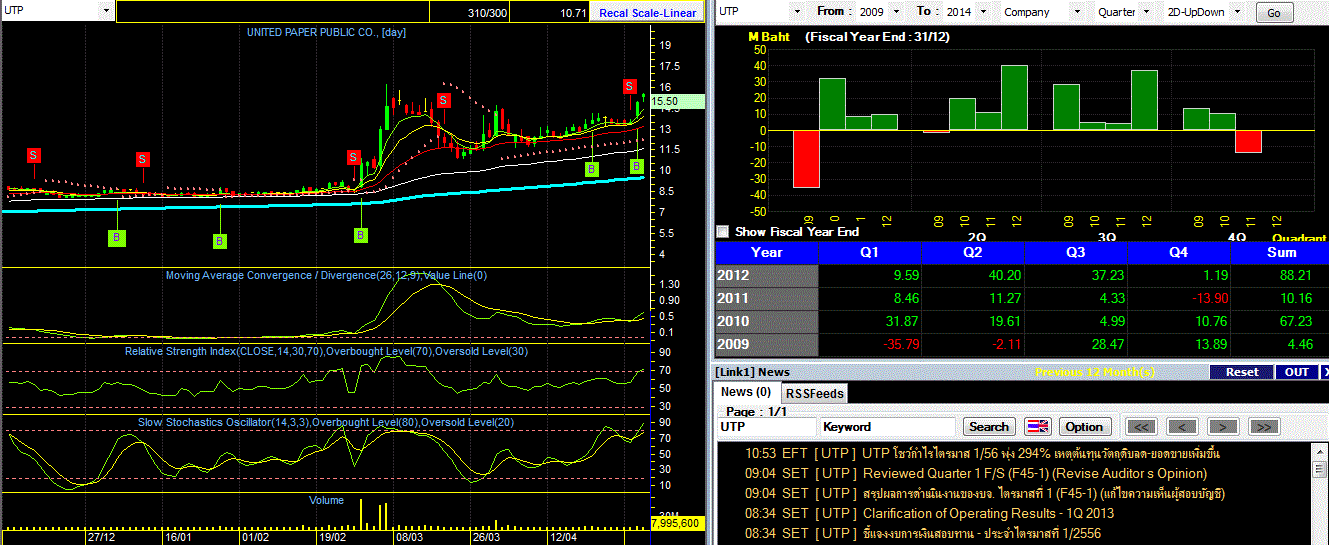The width and height of the screenshot is (1329, 545).
Task: Go to first news page with << button
Action: 1142,427
